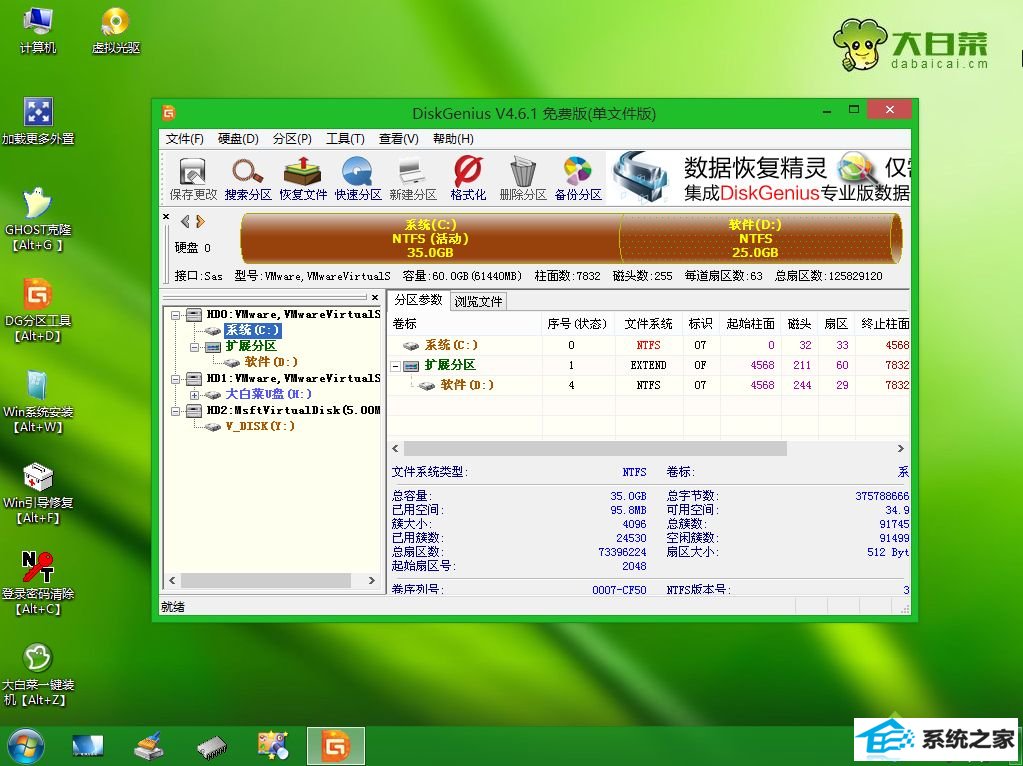Click right arrow of the tree panel scrollbar

[x=372, y=581]
